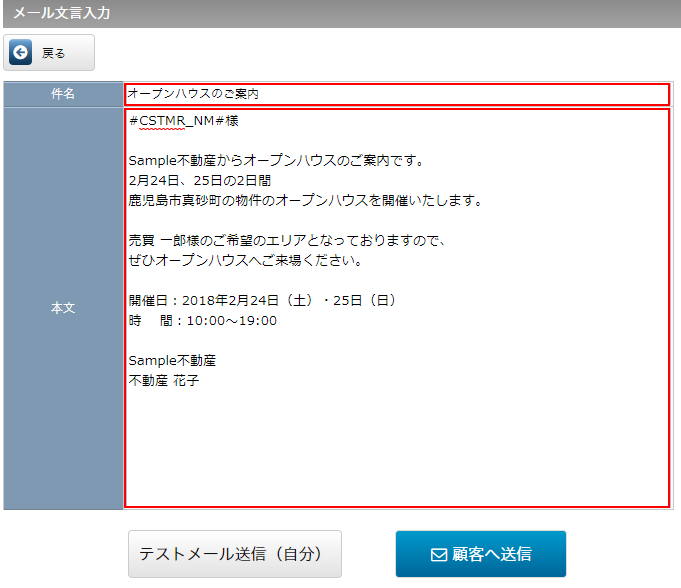Click the blue back arrow icon
This screenshot has width=681, height=588.
point(20,53)
